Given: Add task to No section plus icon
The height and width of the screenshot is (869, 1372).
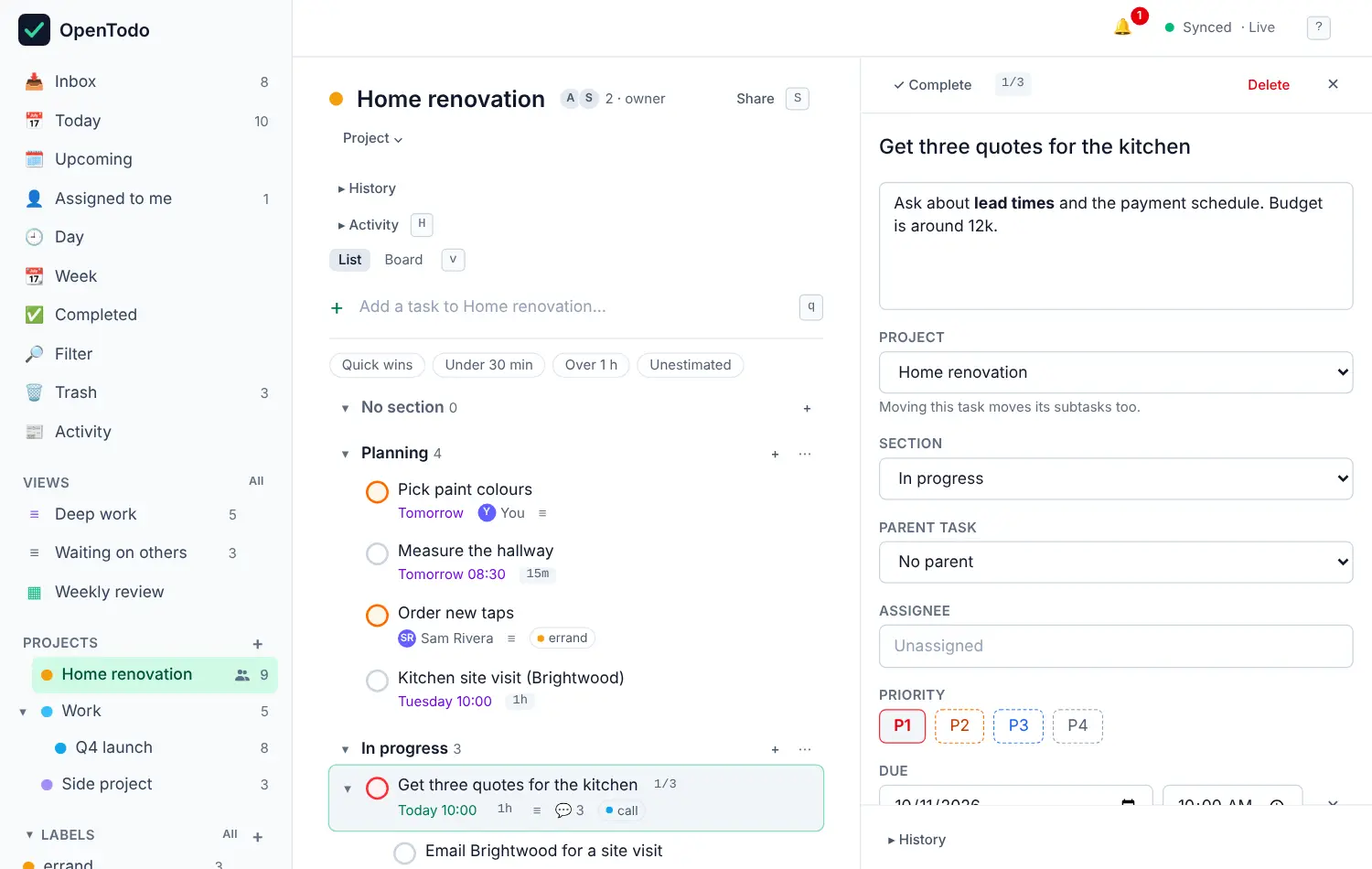Looking at the screenshot, I should (807, 408).
